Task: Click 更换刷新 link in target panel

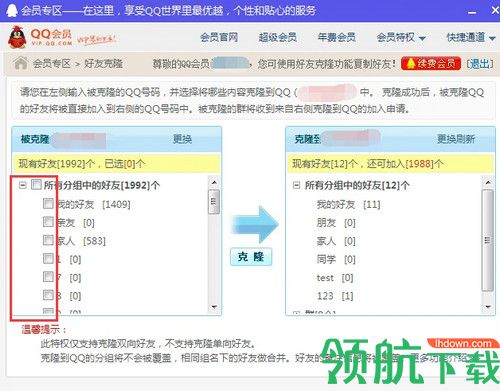Action: [456, 139]
